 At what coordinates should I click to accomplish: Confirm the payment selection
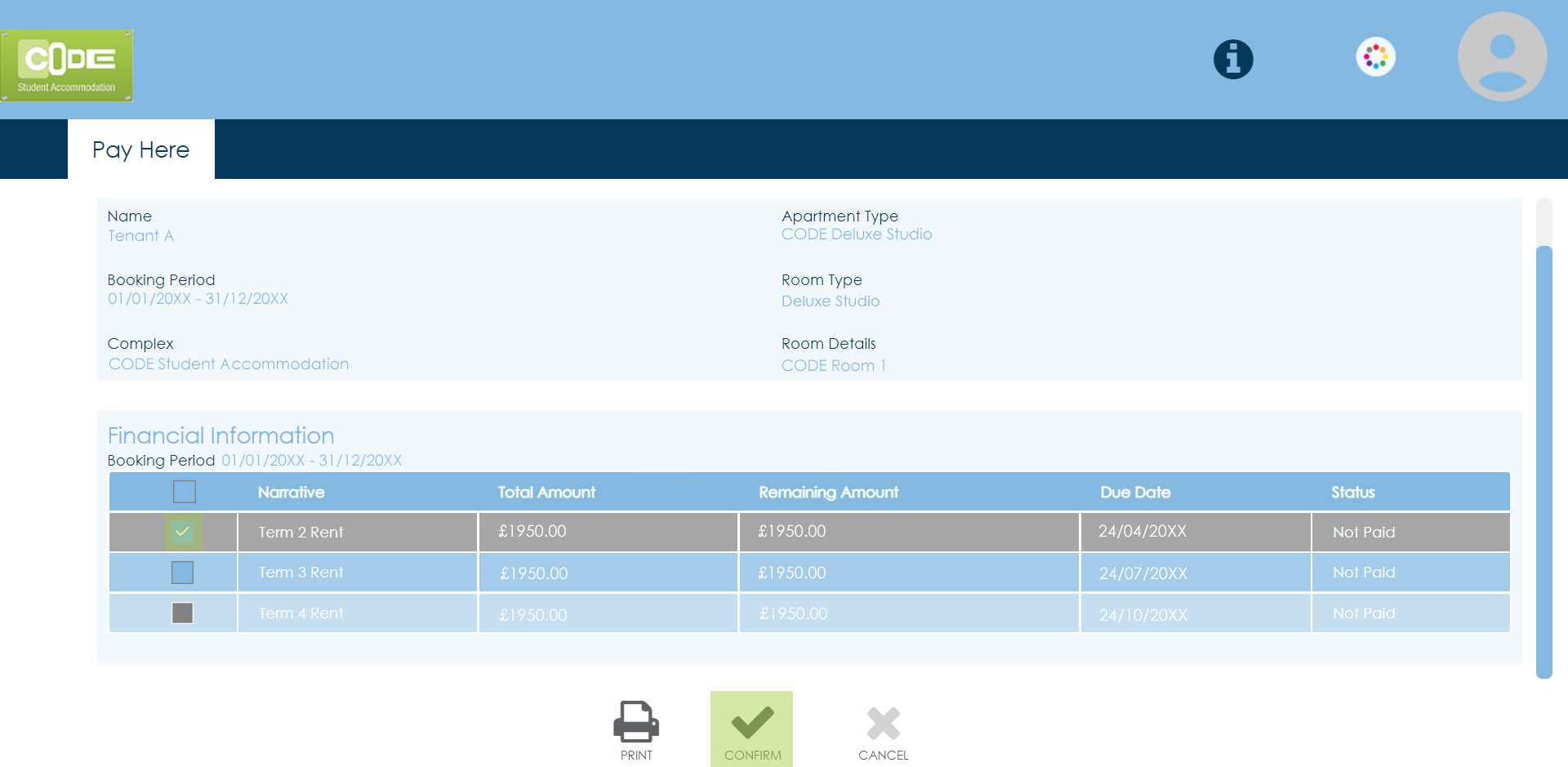(752, 729)
